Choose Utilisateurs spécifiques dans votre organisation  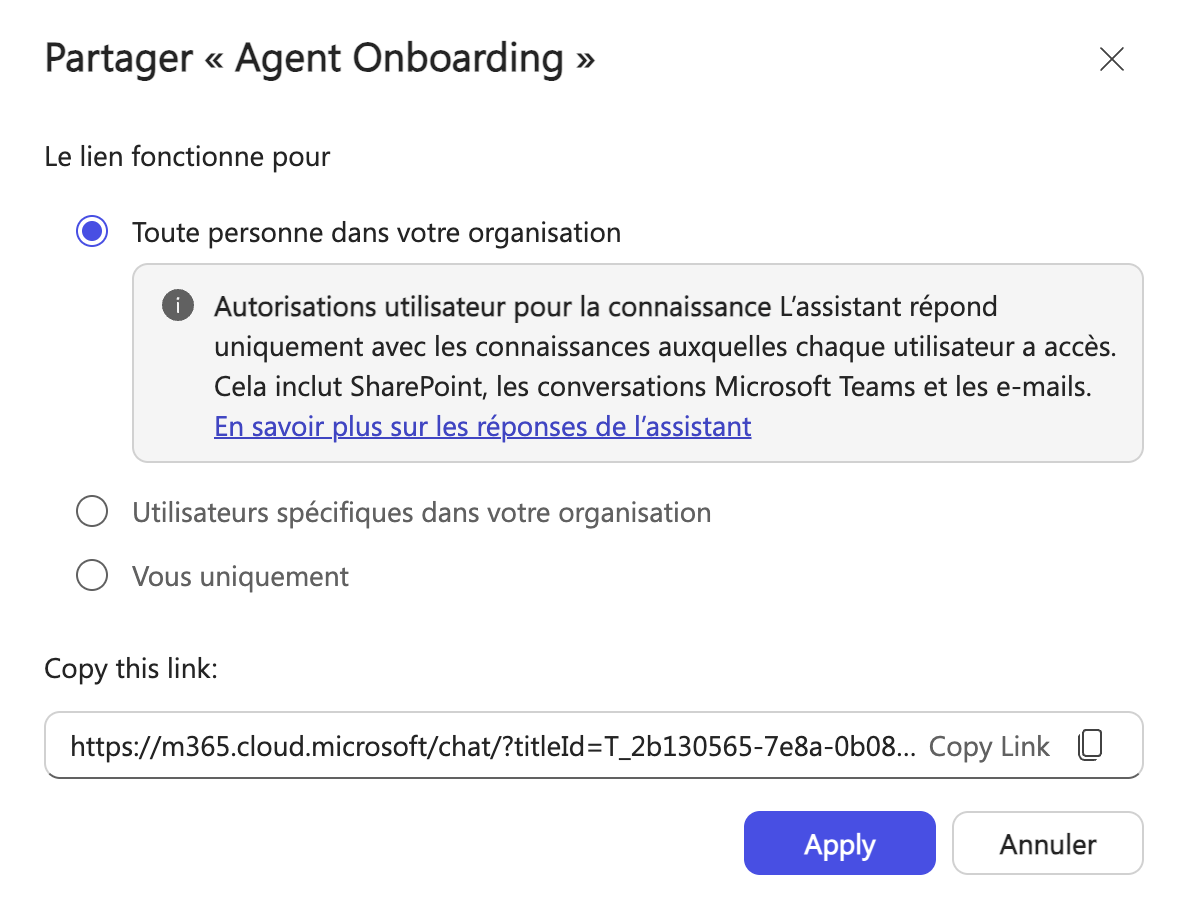(x=91, y=511)
